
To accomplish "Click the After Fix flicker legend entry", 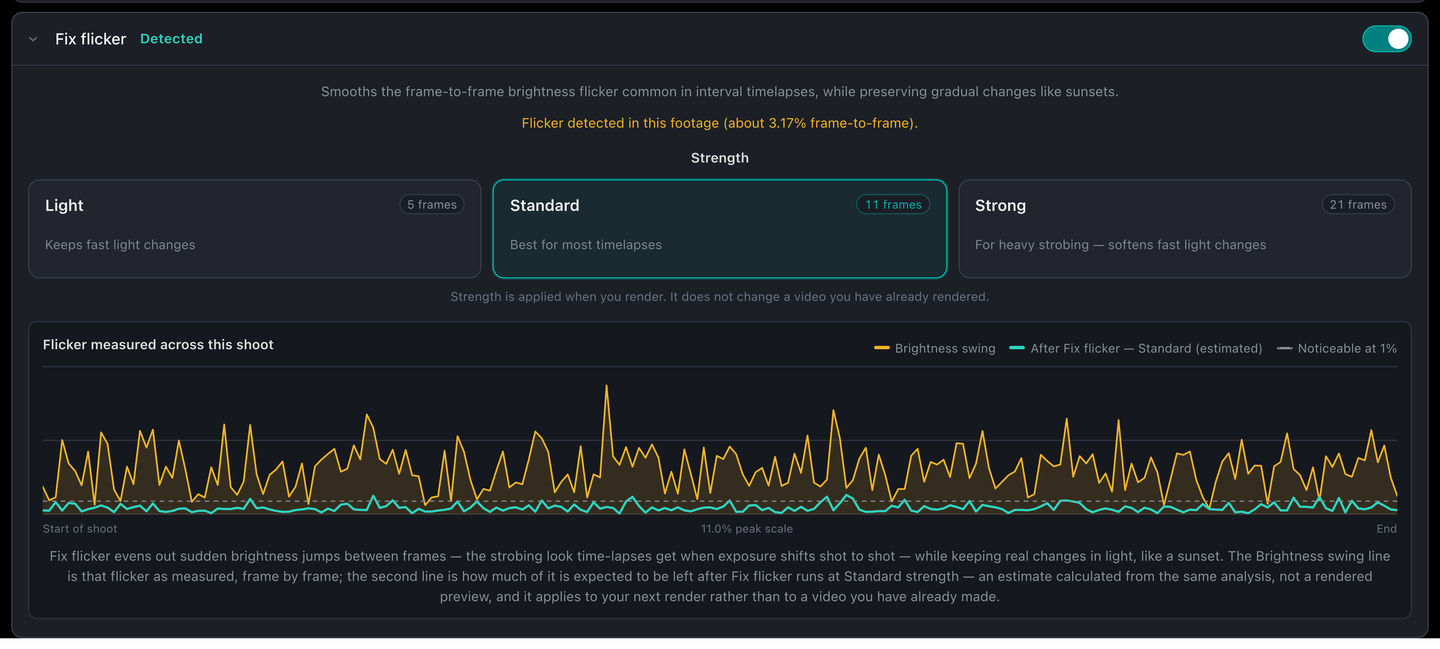I will [x=1136, y=349].
